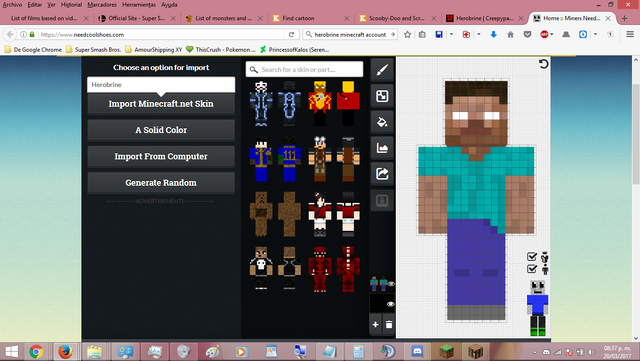Delete layer with trash icon
This screenshot has width=640, height=361.
coord(389,325)
